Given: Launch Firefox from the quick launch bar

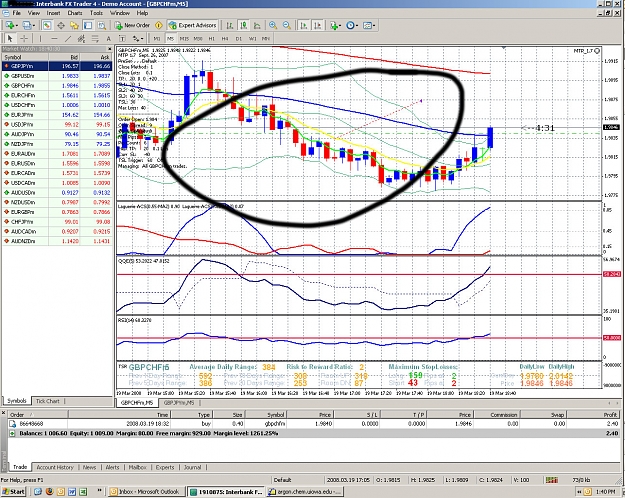Looking at the screenshot, I should pyautogui.click(x=49, y=492).
